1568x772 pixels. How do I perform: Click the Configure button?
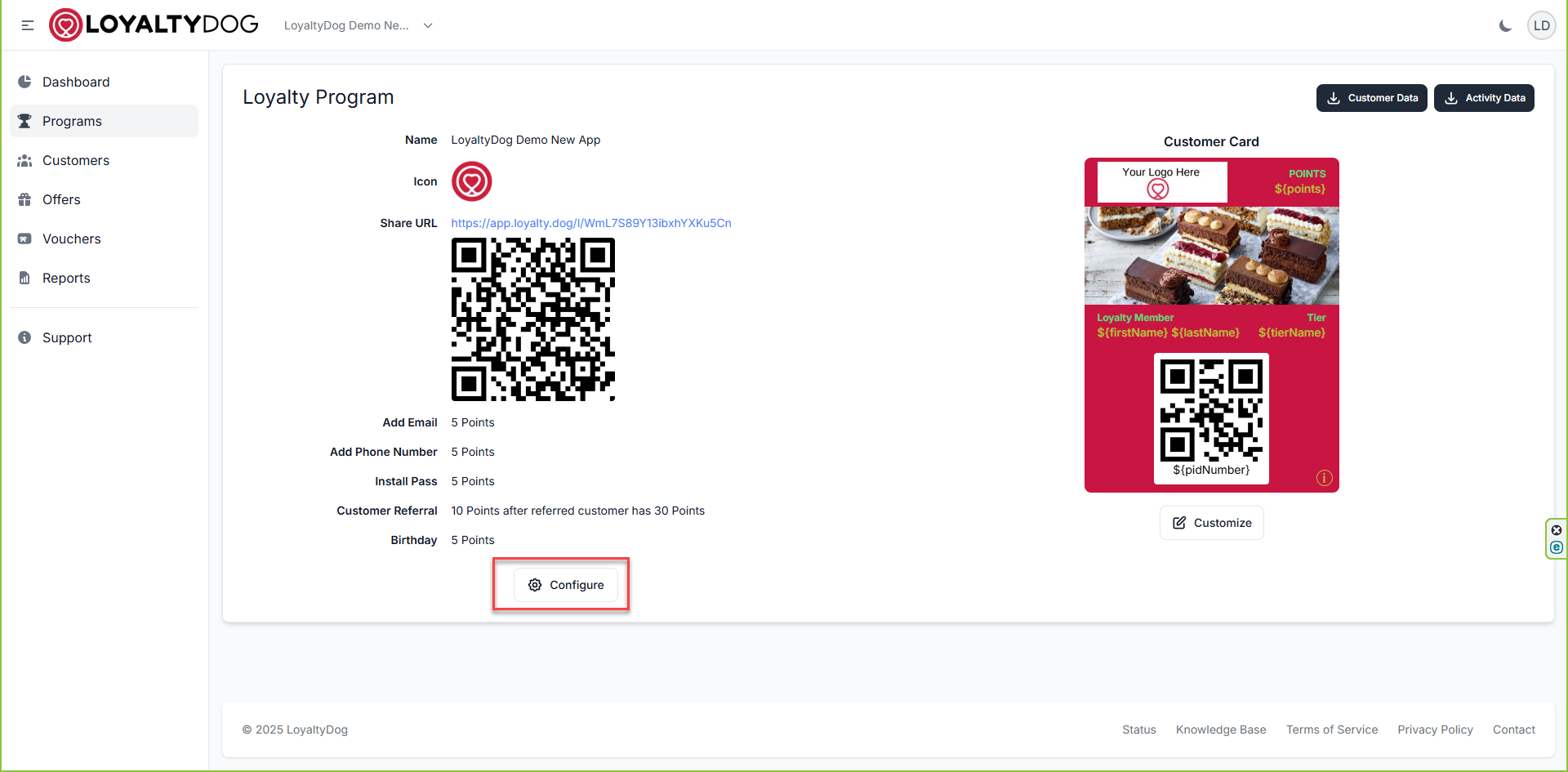coord(566,585)
